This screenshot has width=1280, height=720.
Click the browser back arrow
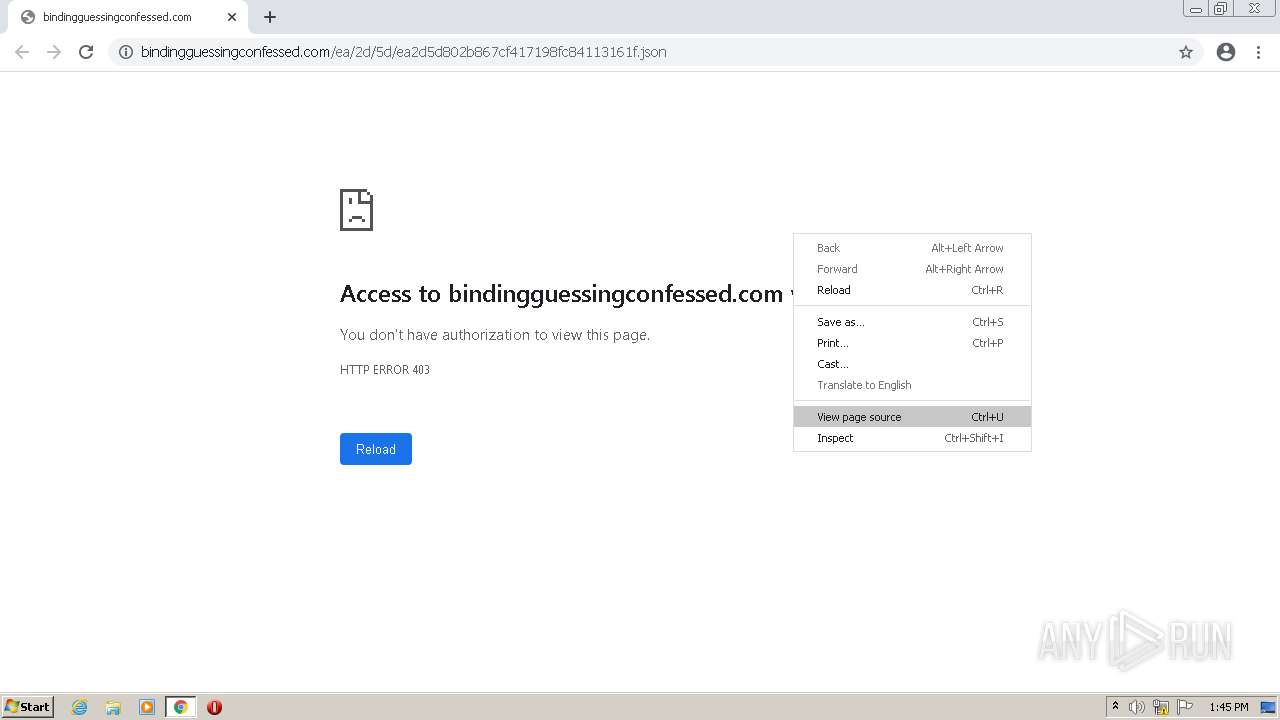click(x=22, y=52)
